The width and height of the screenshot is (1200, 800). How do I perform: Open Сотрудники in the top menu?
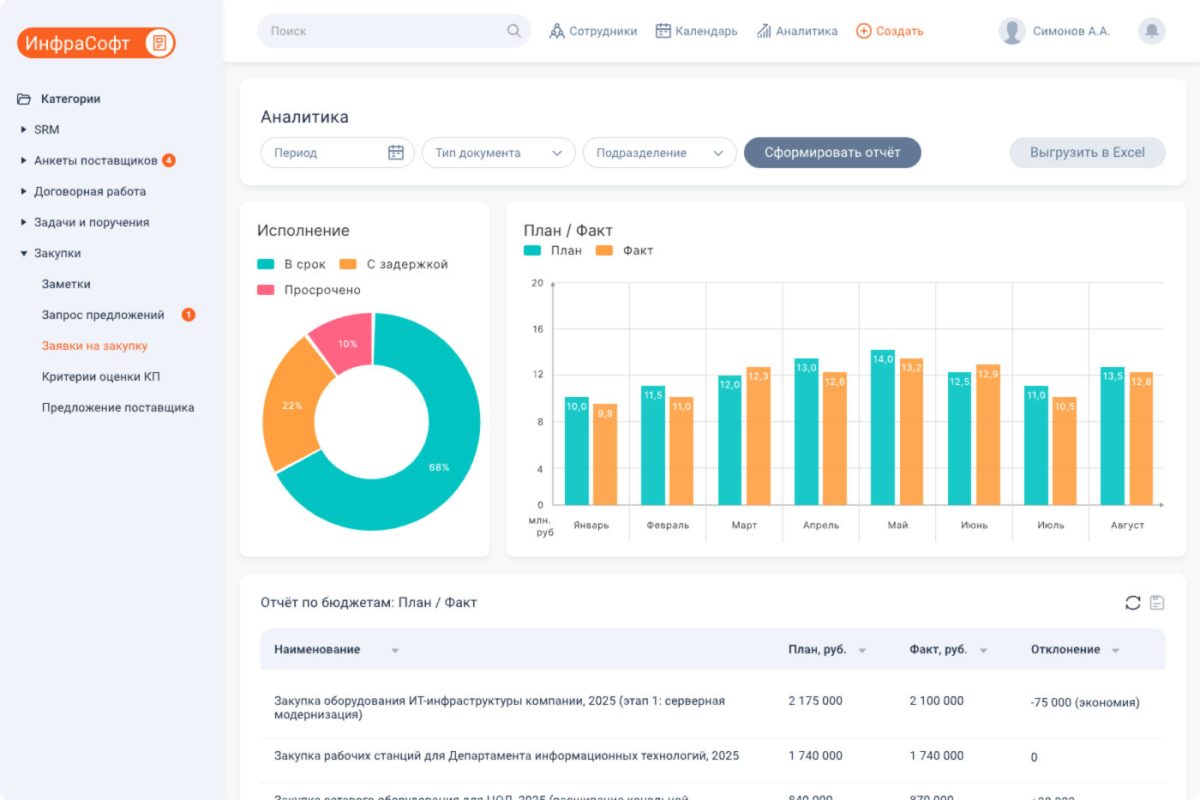tap(593, 31)
